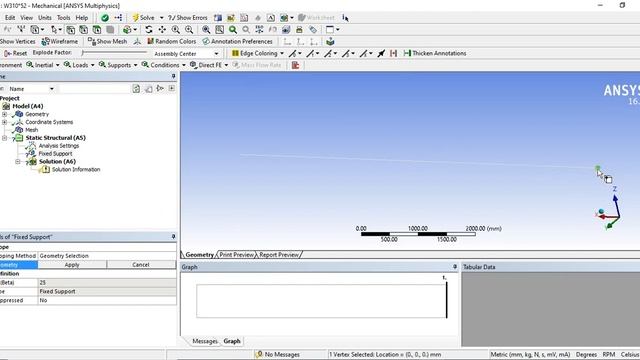
Task: Pin the Outline panel
Action: [x=173, y=76]
